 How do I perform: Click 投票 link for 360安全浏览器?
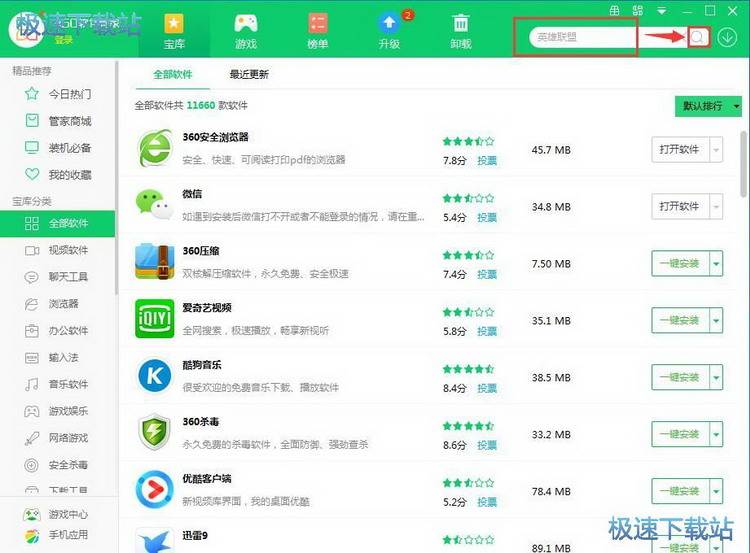[487, 161]
